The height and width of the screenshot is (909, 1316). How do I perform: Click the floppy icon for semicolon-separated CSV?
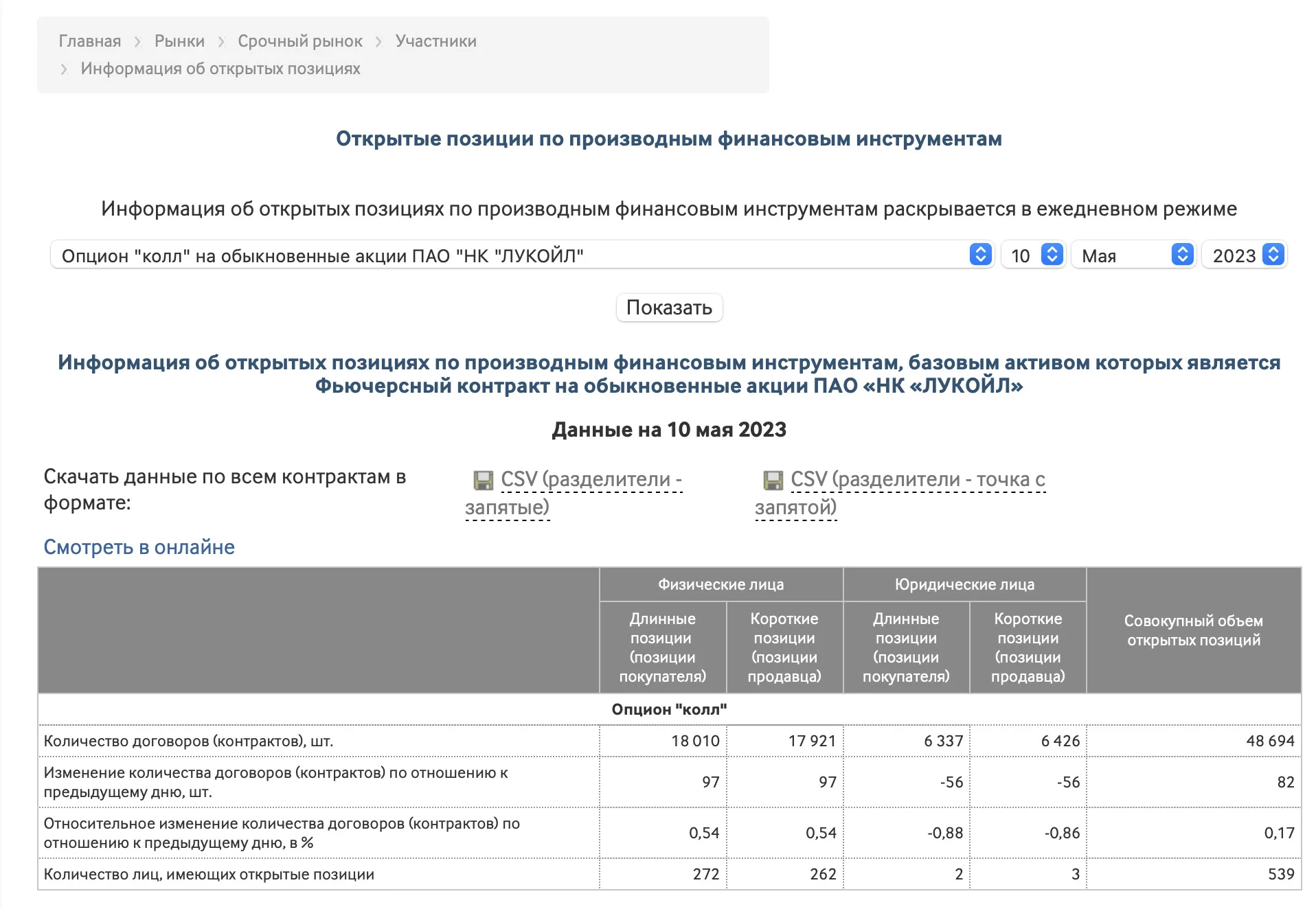tap(773, 480)
